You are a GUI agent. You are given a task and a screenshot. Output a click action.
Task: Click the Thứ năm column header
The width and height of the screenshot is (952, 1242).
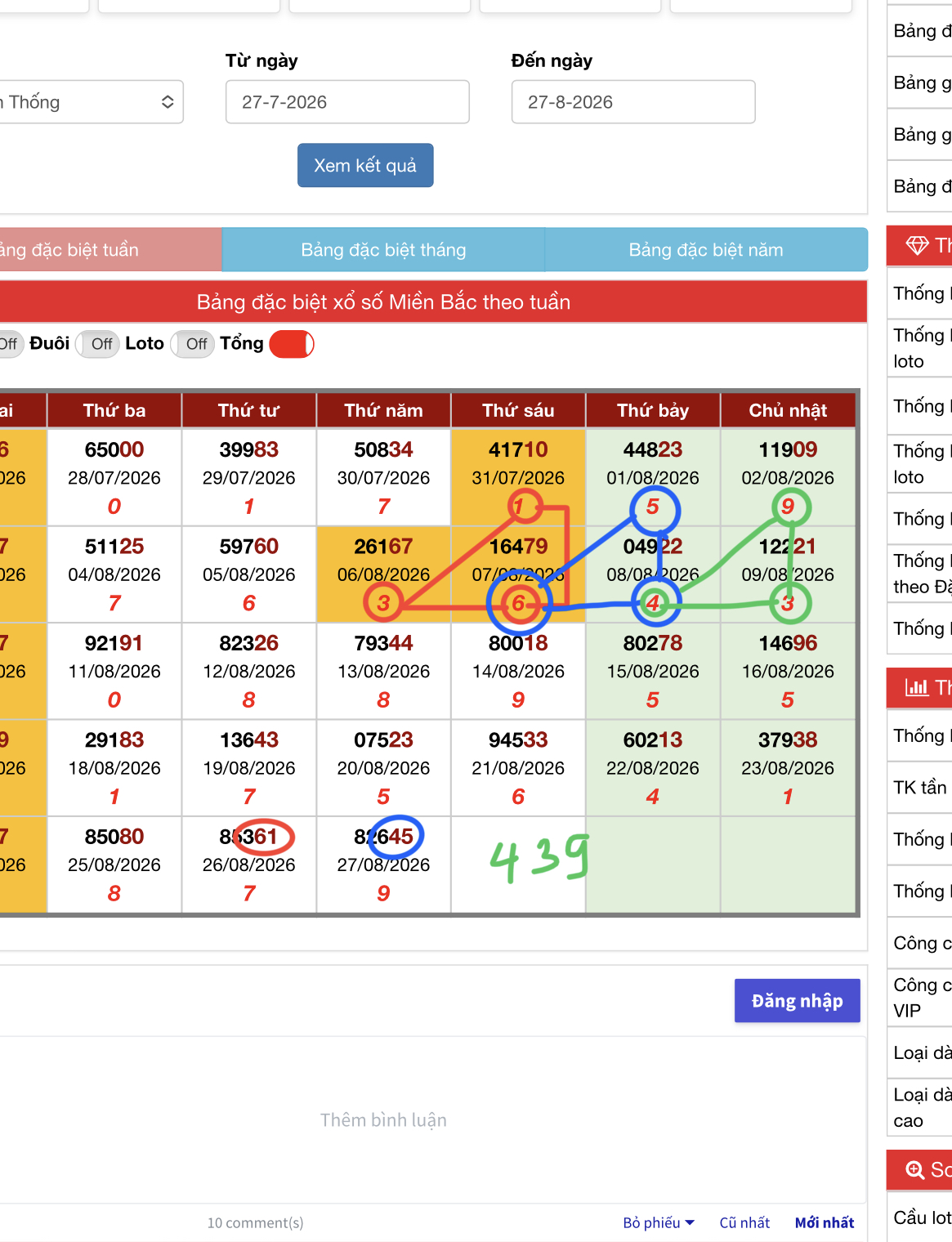pyautogui.click(x=384, y=410)
